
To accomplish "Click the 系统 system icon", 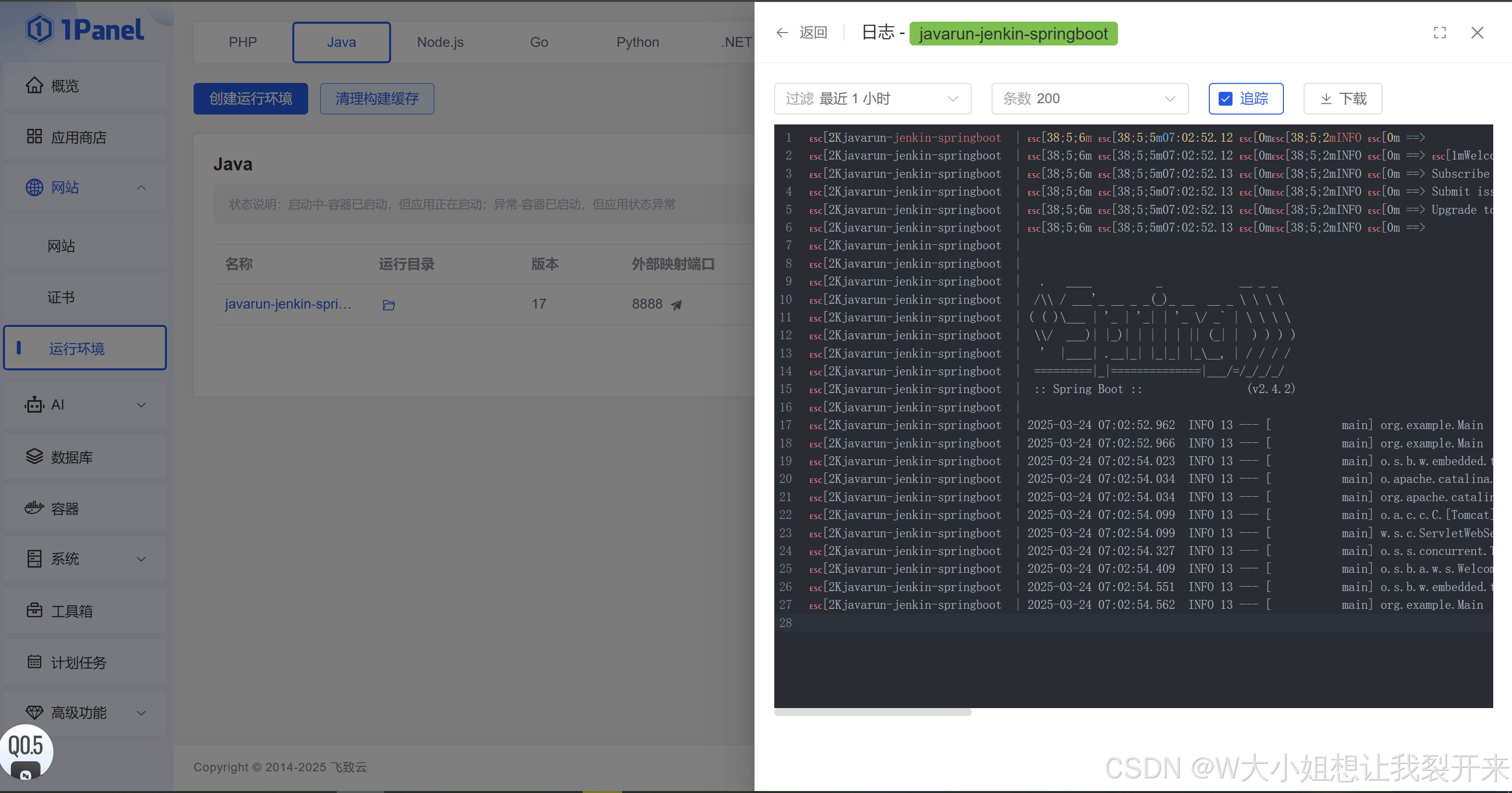I will (34, 559).
